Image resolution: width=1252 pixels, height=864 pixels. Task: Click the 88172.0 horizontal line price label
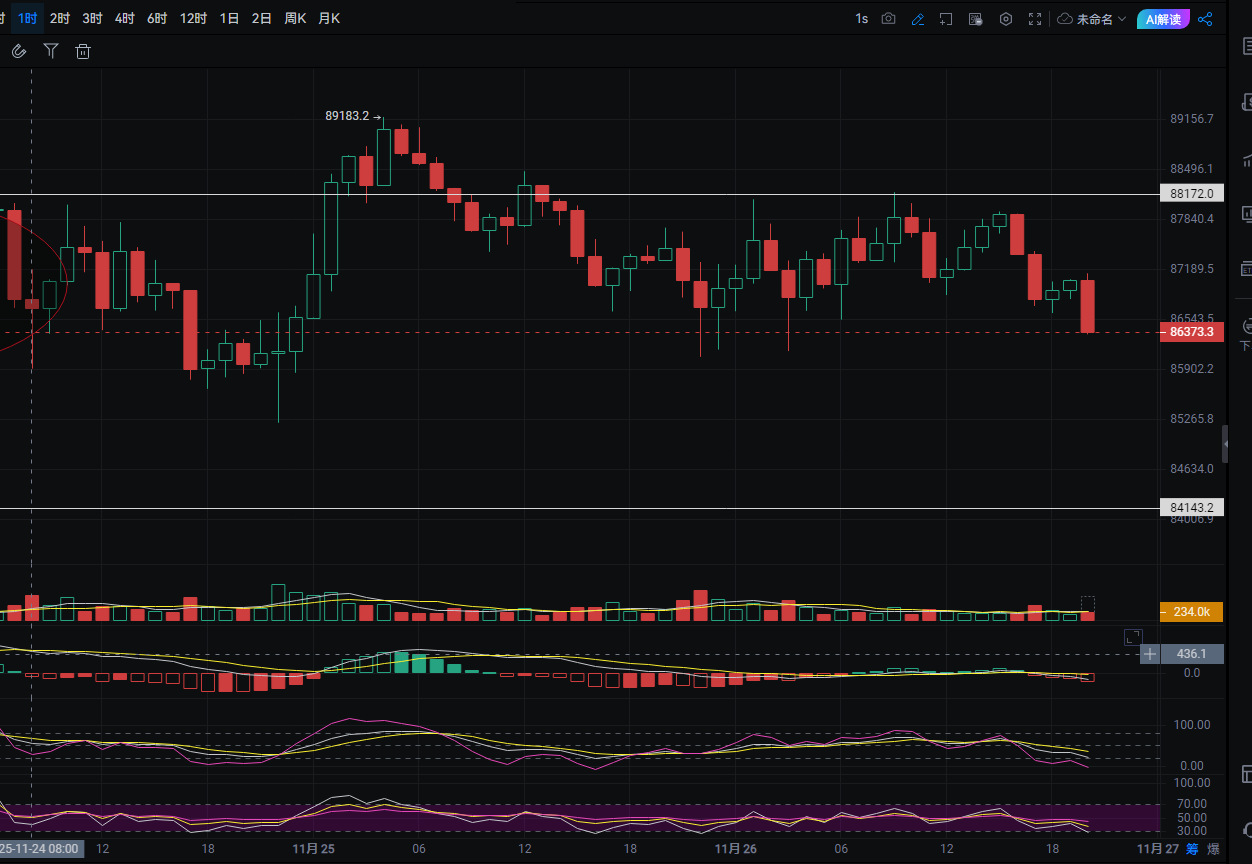[x=1191, y=193]
